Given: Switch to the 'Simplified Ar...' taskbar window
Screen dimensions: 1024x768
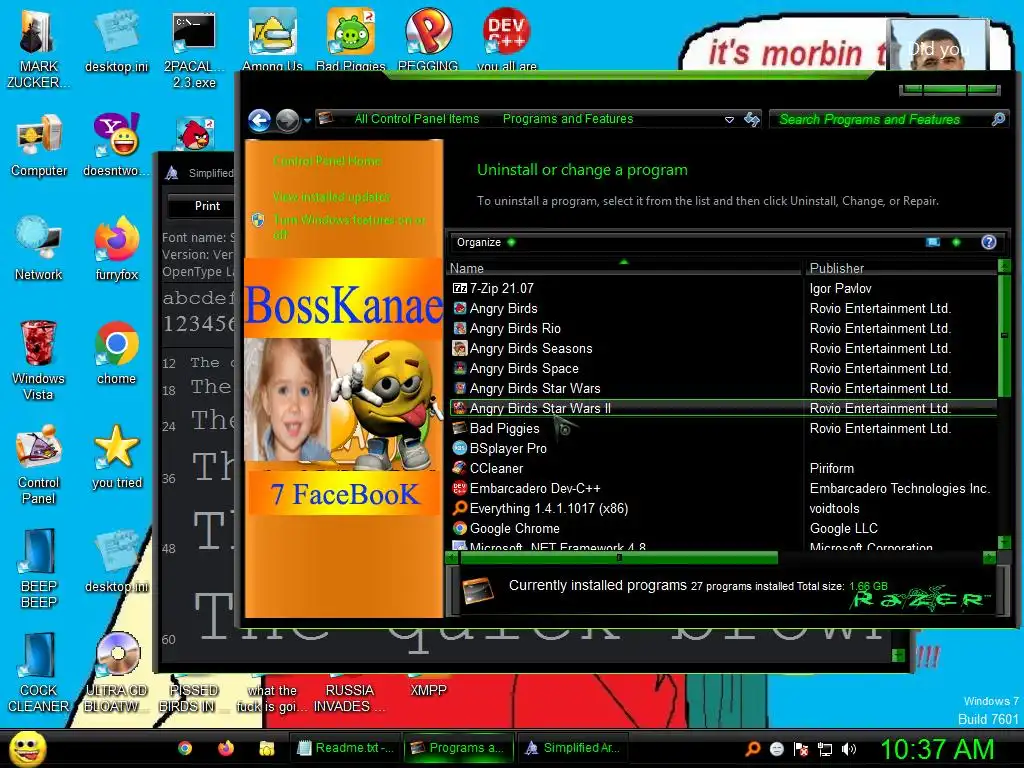Looking at the screenshot, I should [573, 748].
